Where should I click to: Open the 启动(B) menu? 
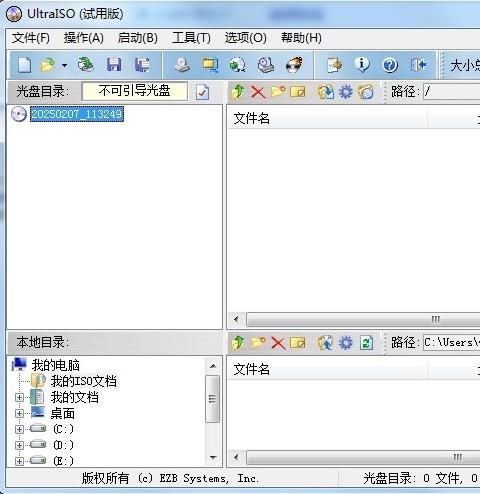coord(138,38)
